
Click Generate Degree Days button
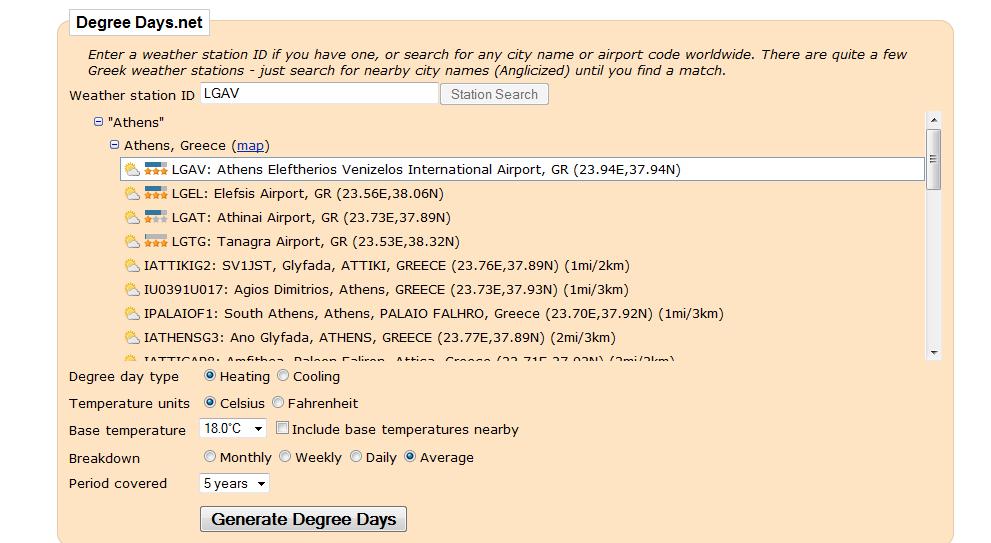point(303,519)
